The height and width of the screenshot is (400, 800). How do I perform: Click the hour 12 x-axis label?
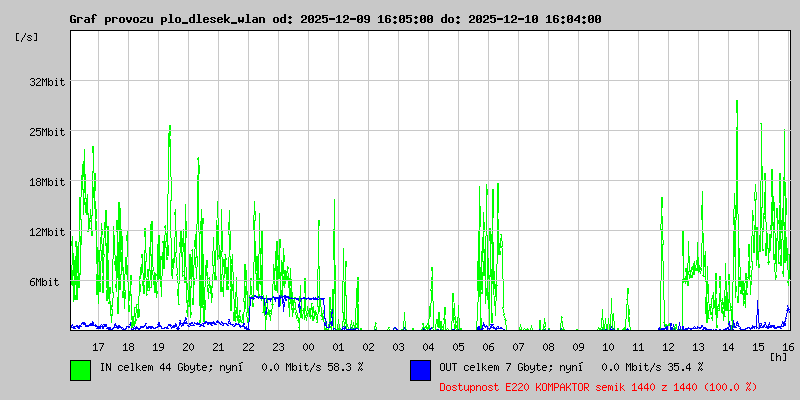668,347
